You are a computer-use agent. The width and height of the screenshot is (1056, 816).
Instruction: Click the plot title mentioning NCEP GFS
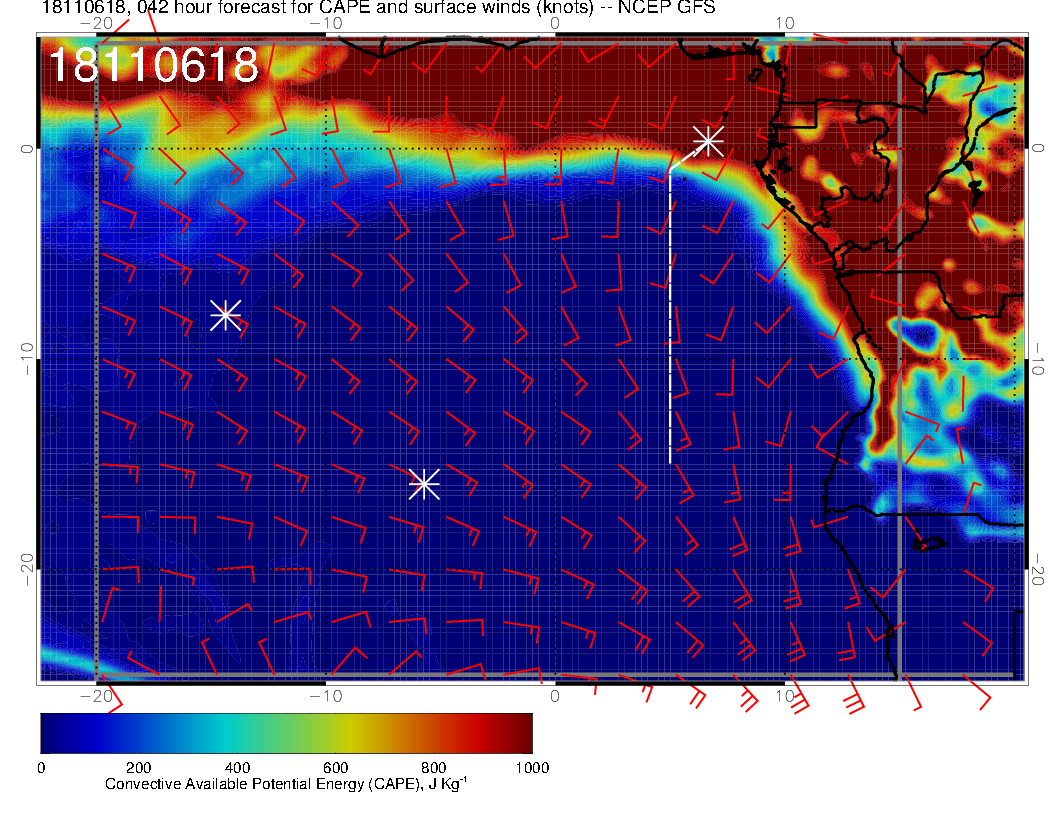(378, 9)
